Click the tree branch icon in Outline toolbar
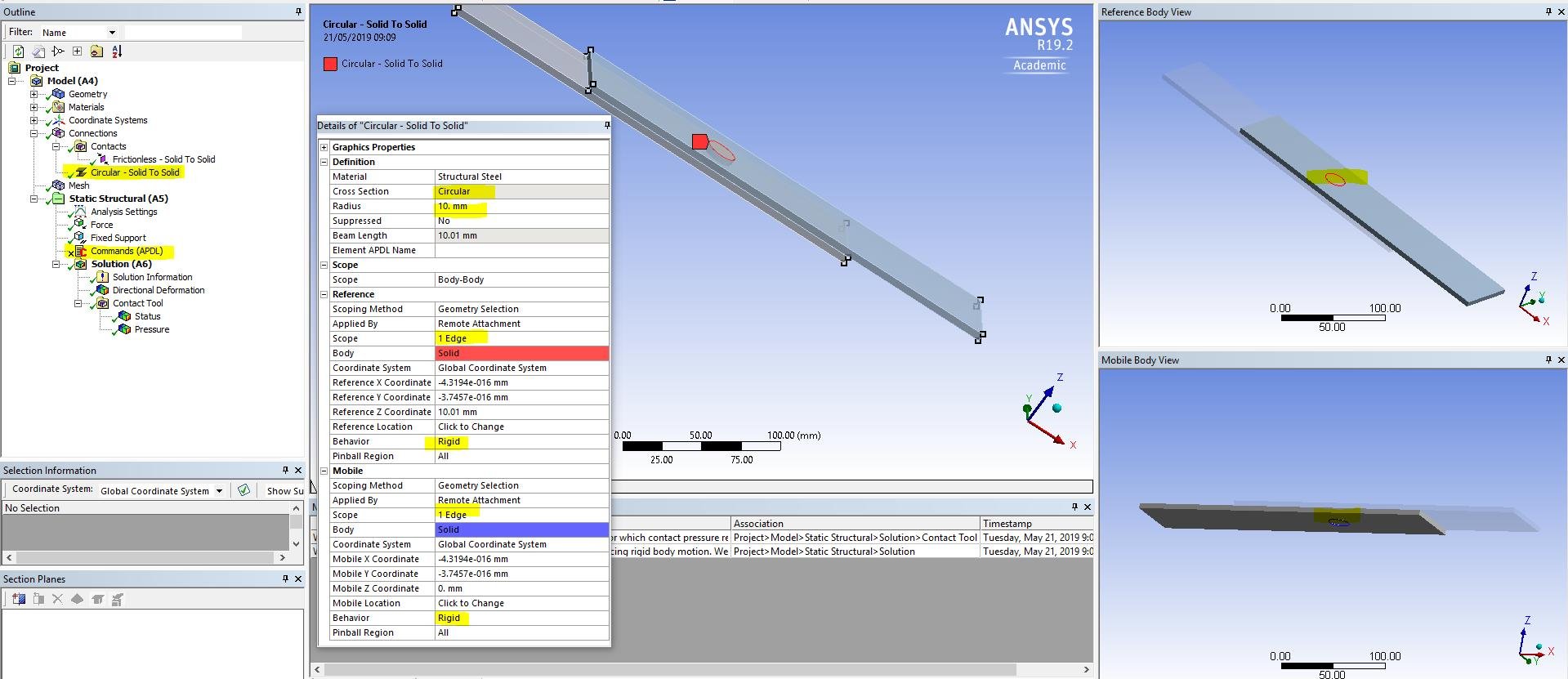The height and width of the screenshot is (679, 1568). coord(57,51)
